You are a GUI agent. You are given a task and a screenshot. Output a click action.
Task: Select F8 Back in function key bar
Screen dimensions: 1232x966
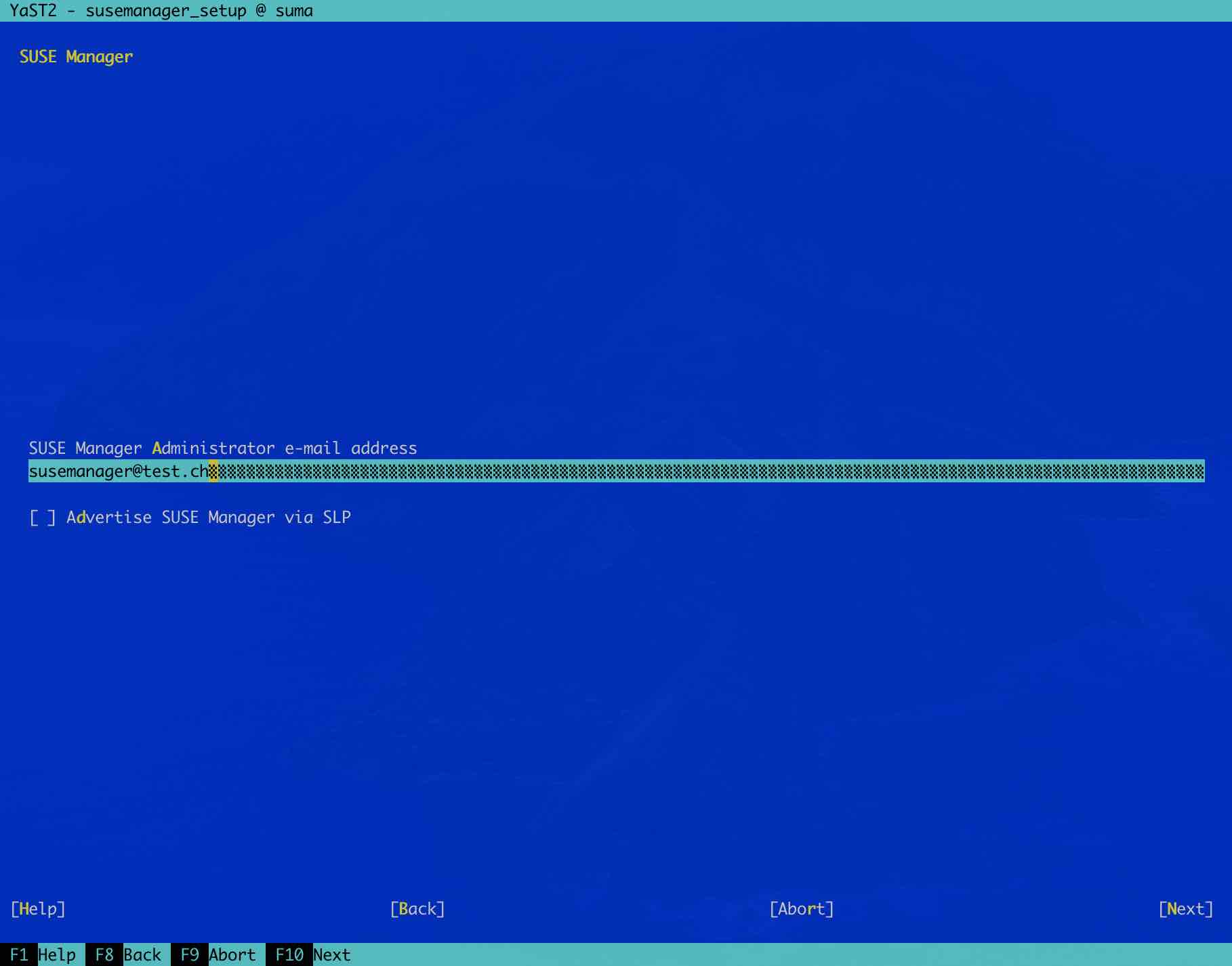pyautogui.click(x=128, y=954)
